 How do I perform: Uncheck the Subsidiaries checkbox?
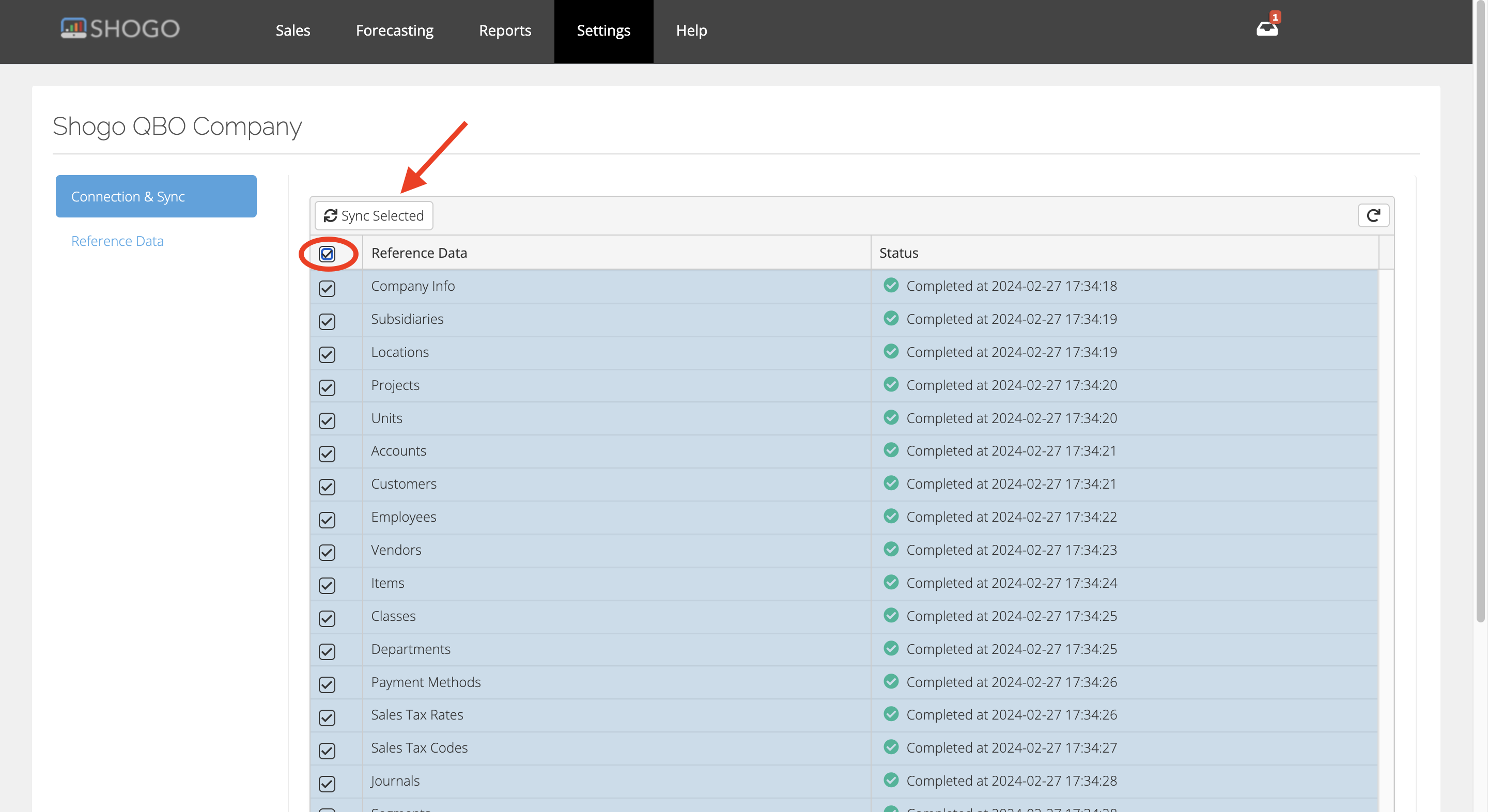click(x=327, y=321)
